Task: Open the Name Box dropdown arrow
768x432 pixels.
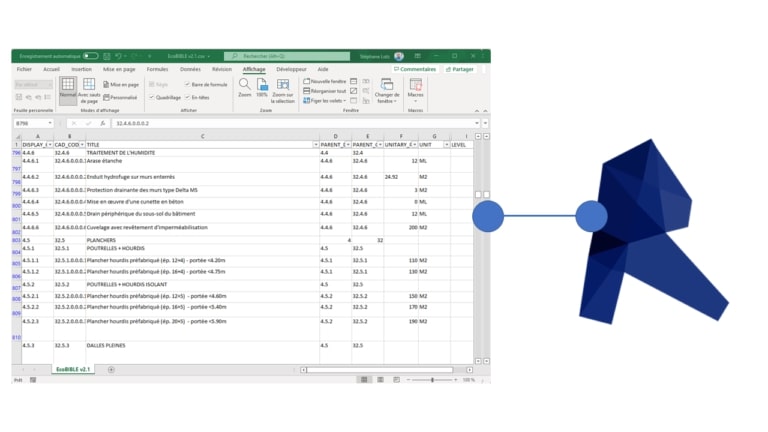Action: click(x=50, y=124)
